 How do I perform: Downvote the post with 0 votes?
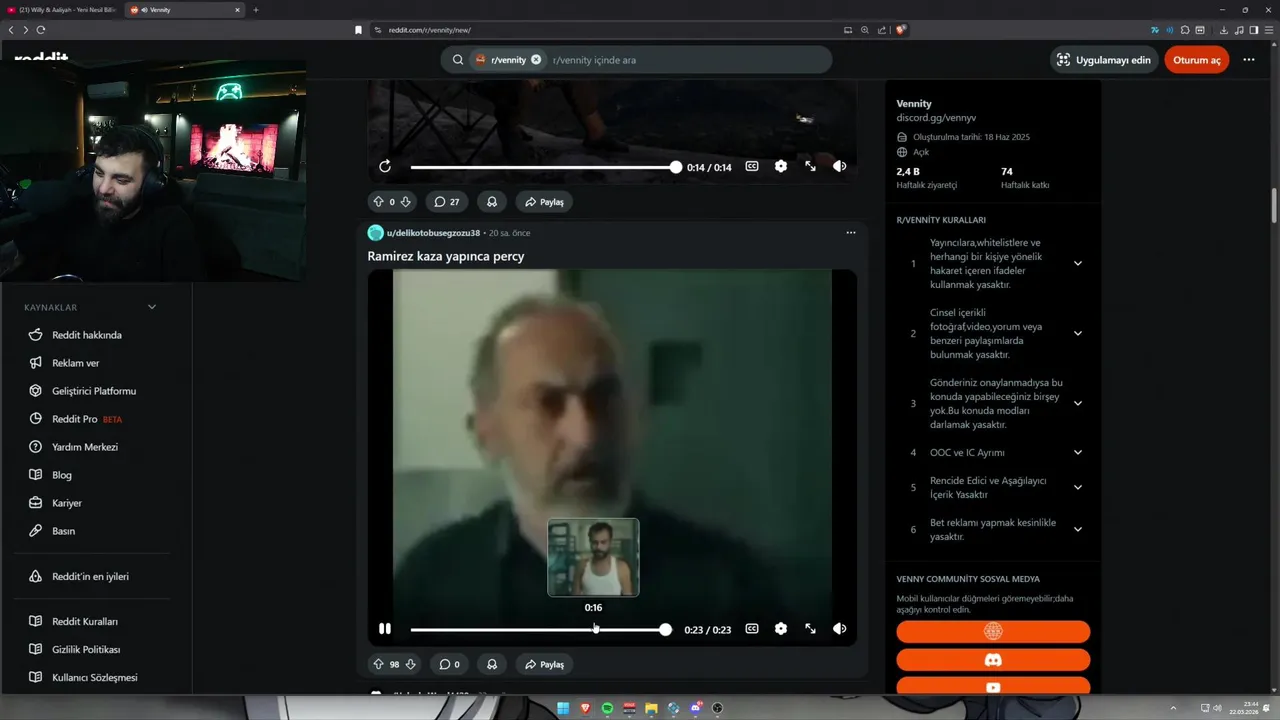(x=406, y=202)
